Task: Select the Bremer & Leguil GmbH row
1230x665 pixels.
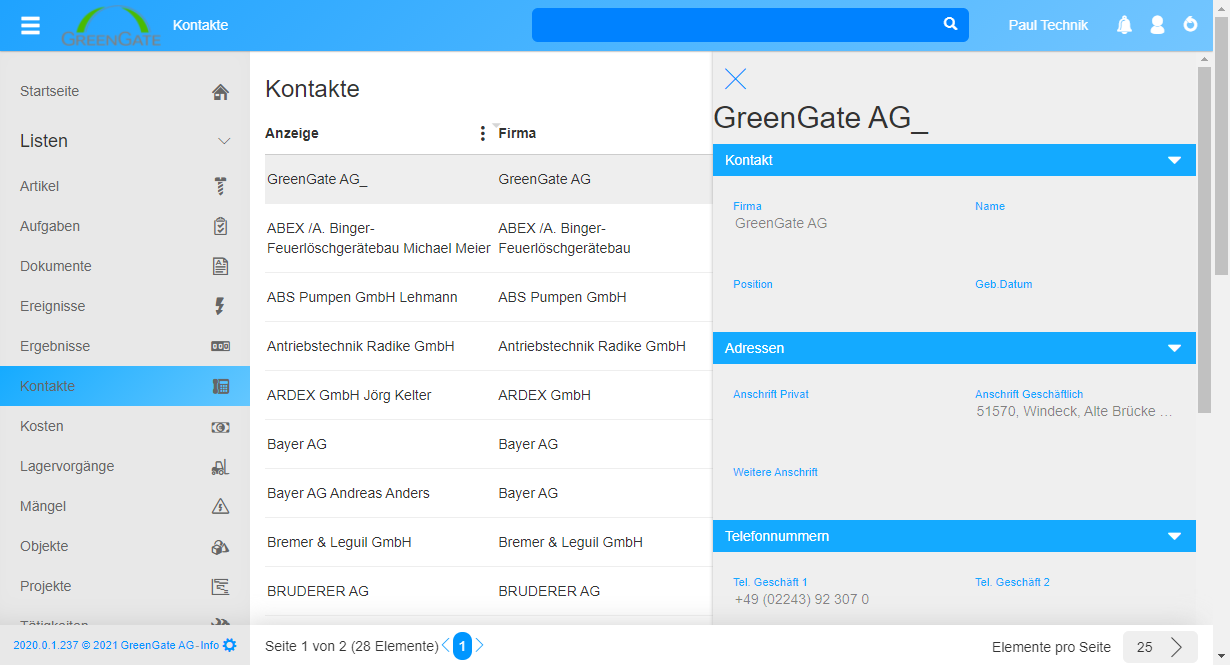Action: [488, 542]
